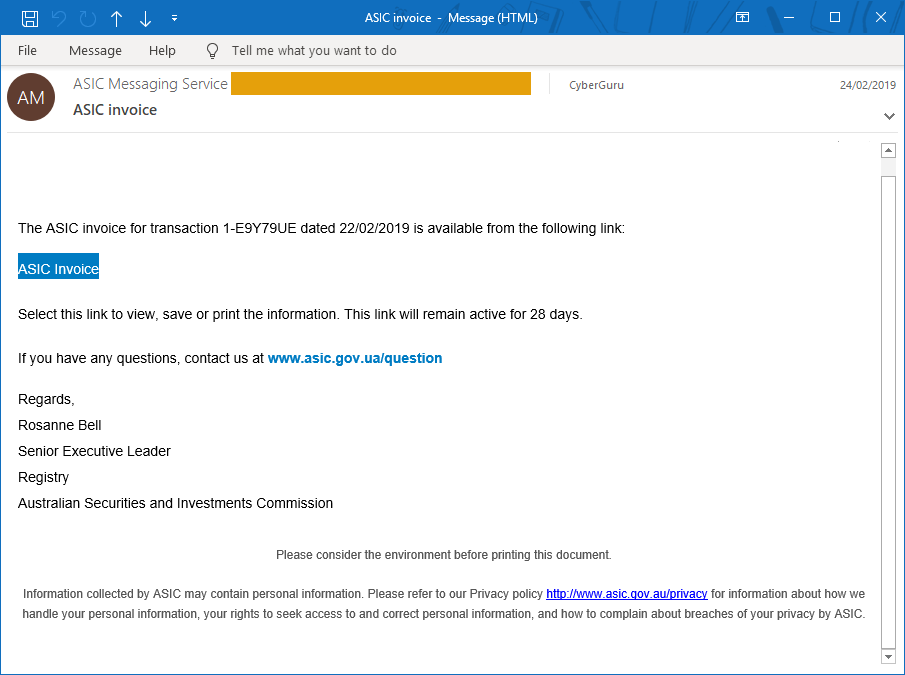Viewport: 905px width, 675px height.
Task: Click the Undo arrow icon
Action: click(59, 18)
